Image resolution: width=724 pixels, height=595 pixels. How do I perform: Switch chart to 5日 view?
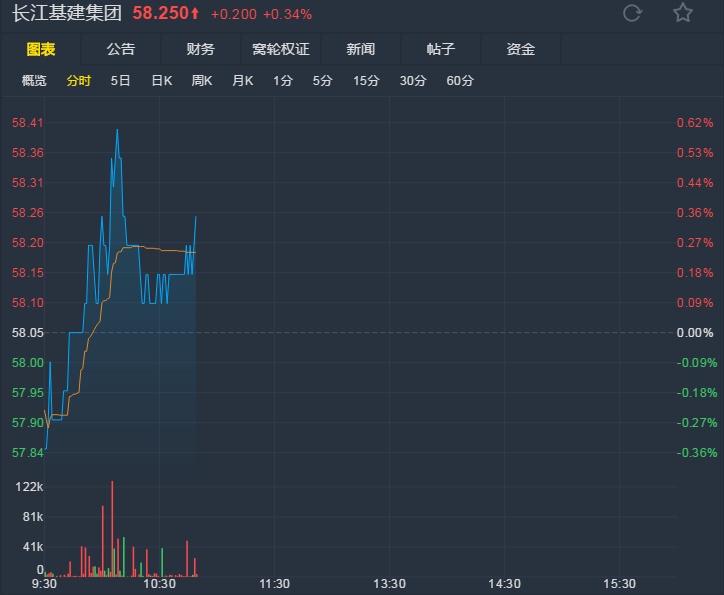pyautogui.click(x=120, y=81)
